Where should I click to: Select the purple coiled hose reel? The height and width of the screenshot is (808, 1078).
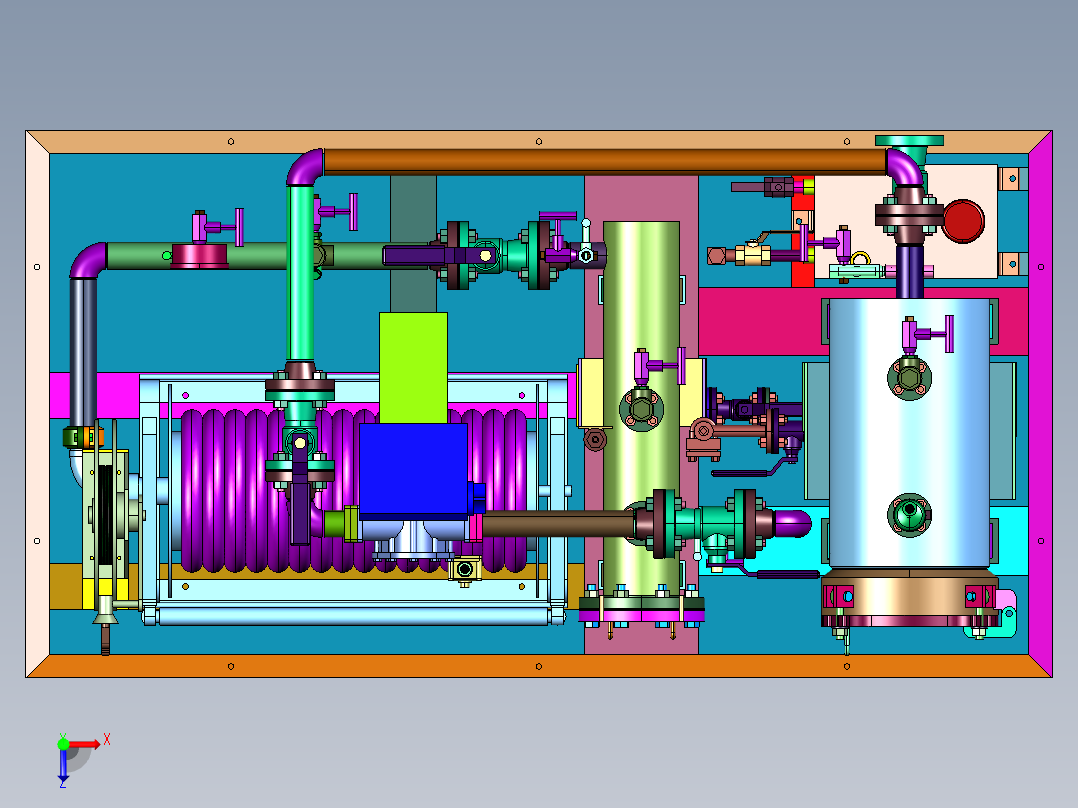(x=354, y=490)
